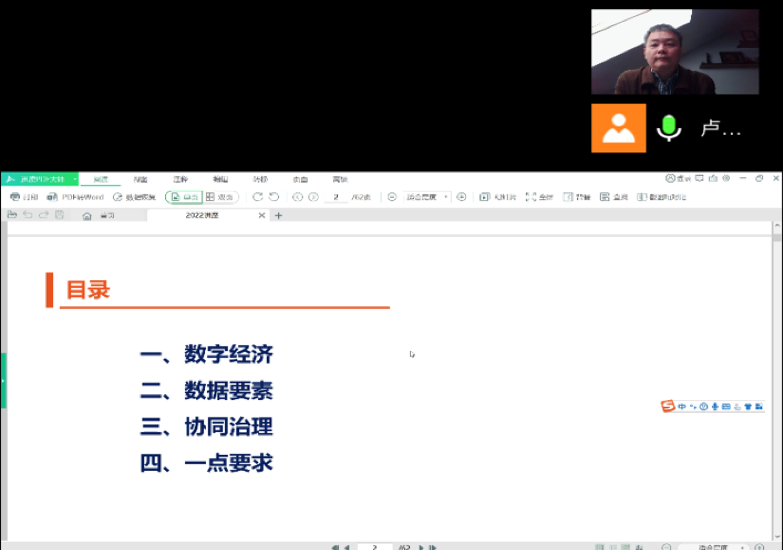This screenshot has height=550, width=783.
Task: Click the Login button at top right
Action: tap(678, 179)
